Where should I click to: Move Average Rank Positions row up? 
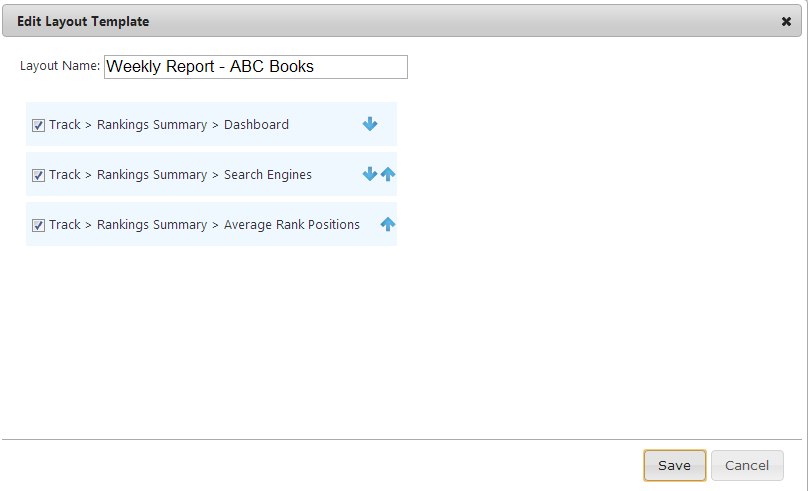click(x=388, y=225)
